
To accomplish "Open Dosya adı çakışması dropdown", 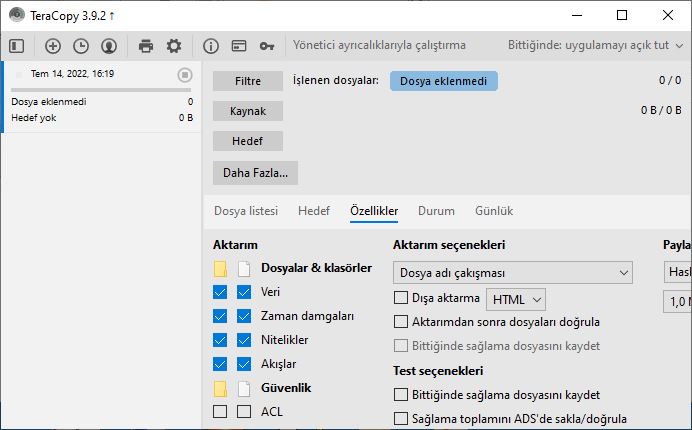I will pos(513,273).
